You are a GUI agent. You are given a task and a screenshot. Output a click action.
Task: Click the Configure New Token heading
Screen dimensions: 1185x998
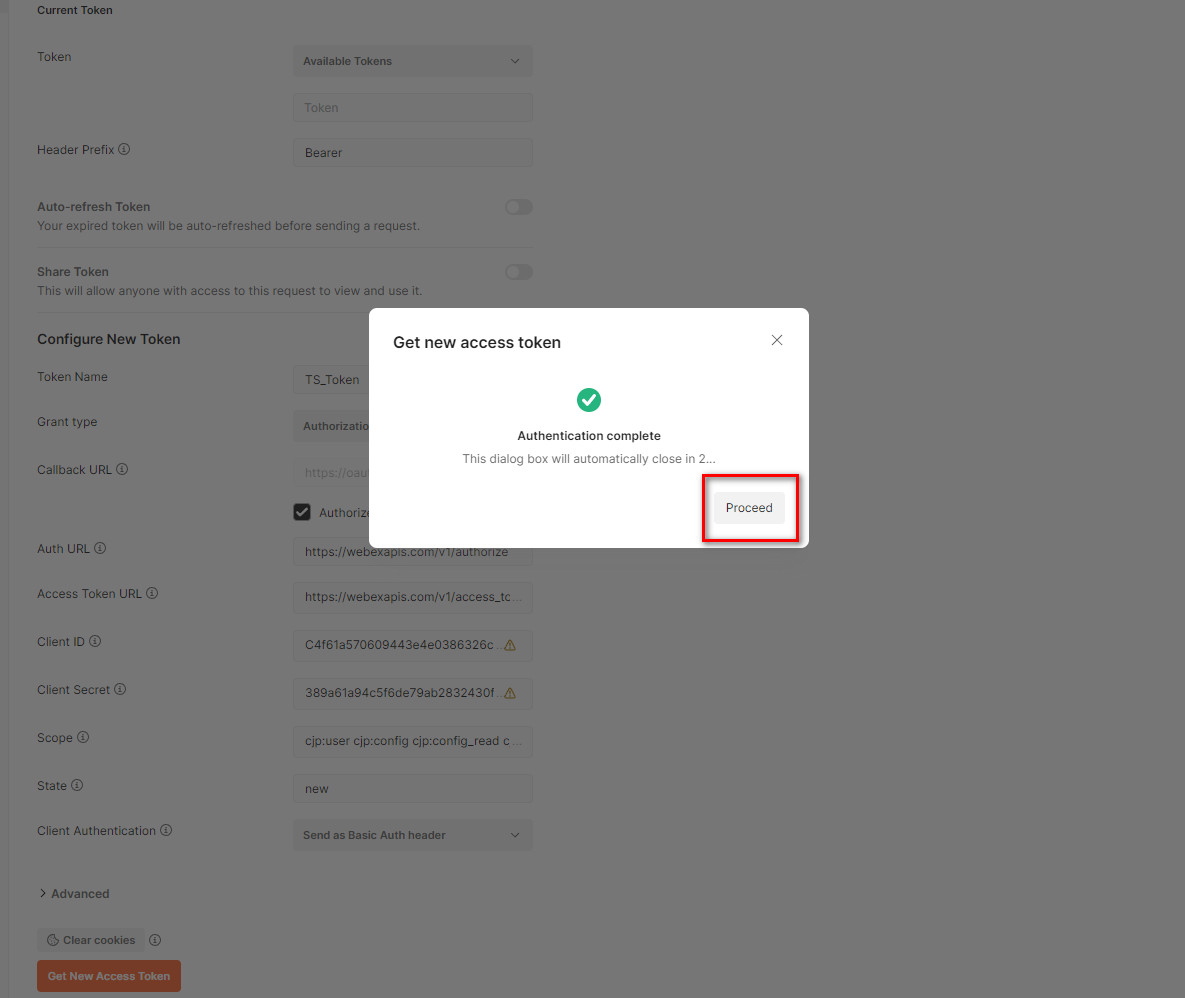(x=109, y=339)
